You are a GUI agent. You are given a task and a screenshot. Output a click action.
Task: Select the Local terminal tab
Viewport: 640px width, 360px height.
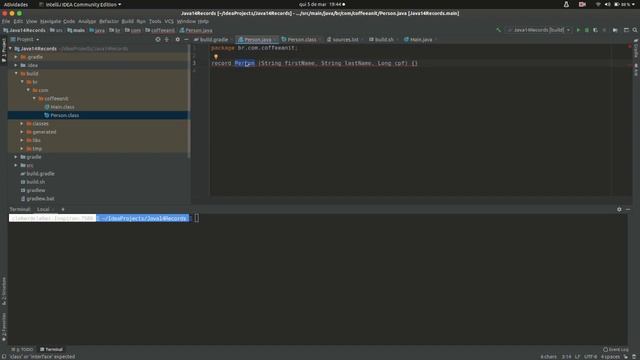pos(43,209)
